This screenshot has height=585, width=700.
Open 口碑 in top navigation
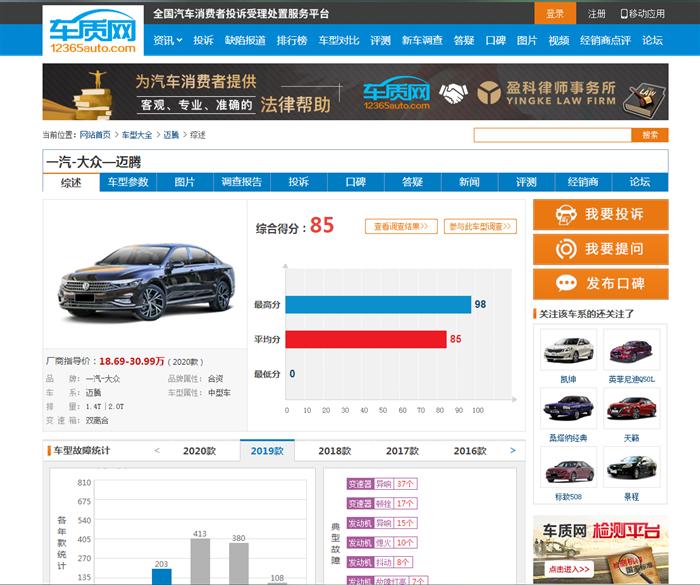[495, 40]
